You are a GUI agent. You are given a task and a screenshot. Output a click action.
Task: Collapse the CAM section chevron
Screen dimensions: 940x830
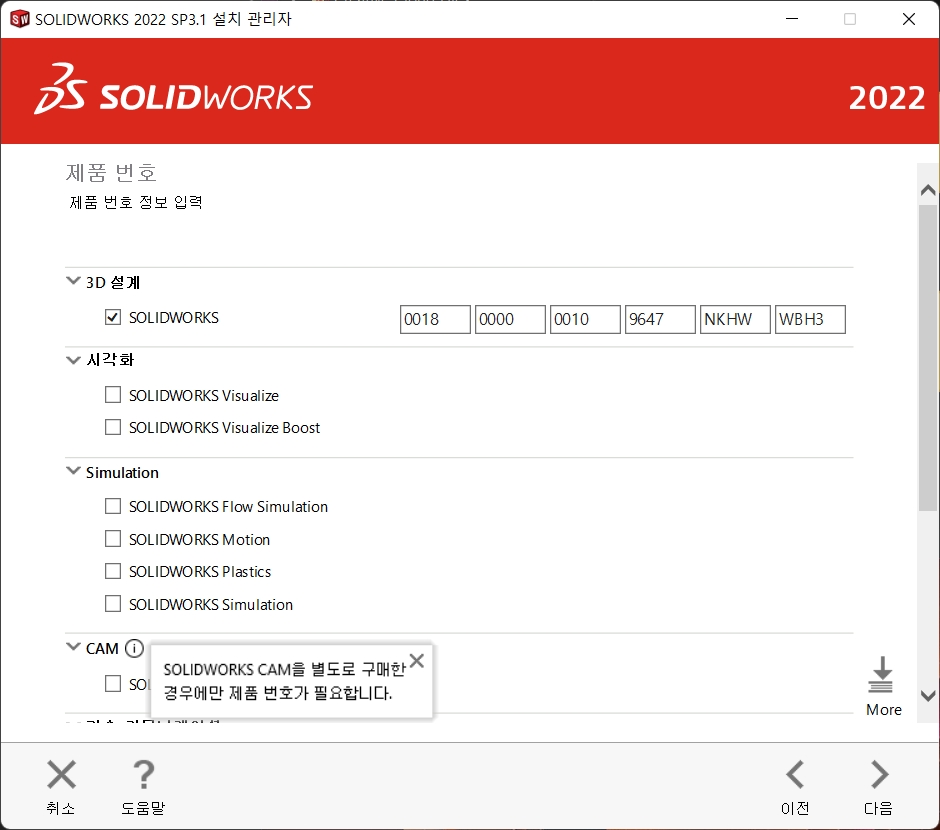tap(73, 647)
